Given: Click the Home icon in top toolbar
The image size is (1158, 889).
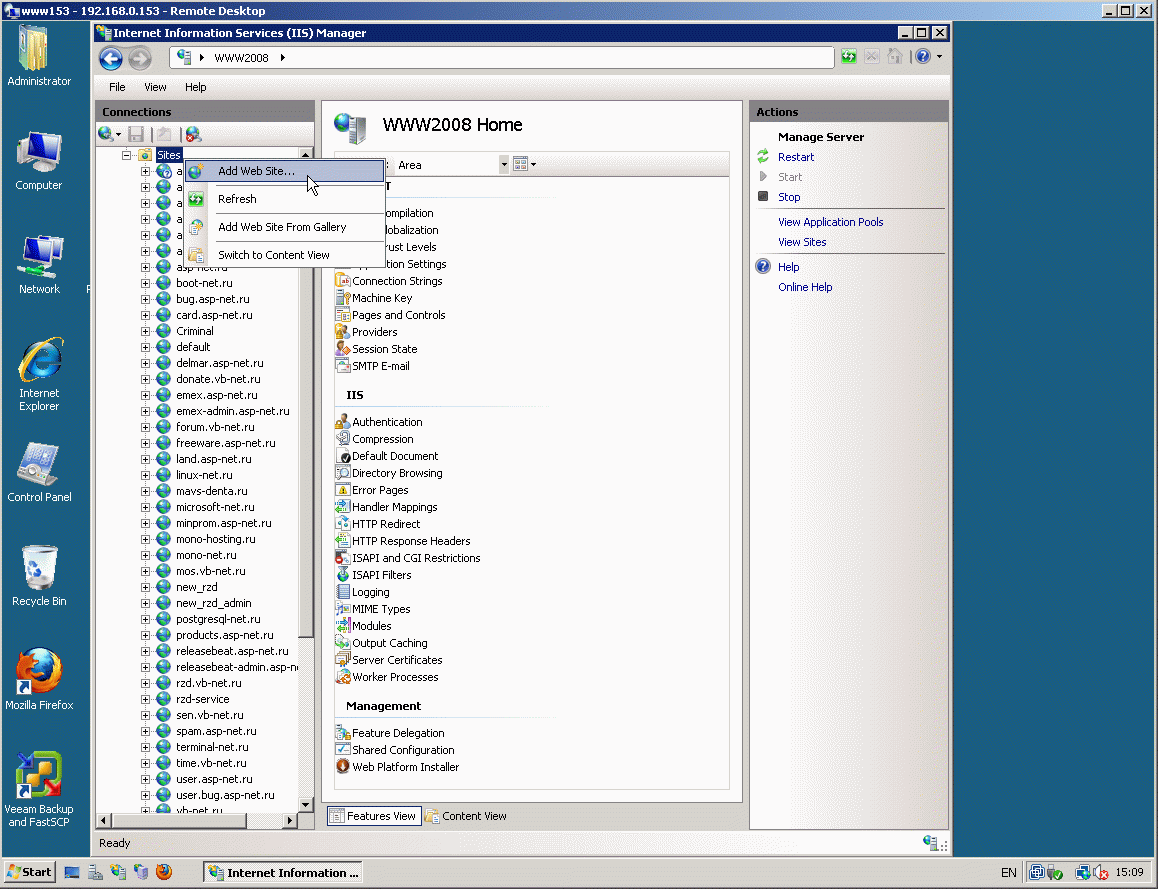Looking at the screenshot, I should pyautogui.click(x=894, y=57).
